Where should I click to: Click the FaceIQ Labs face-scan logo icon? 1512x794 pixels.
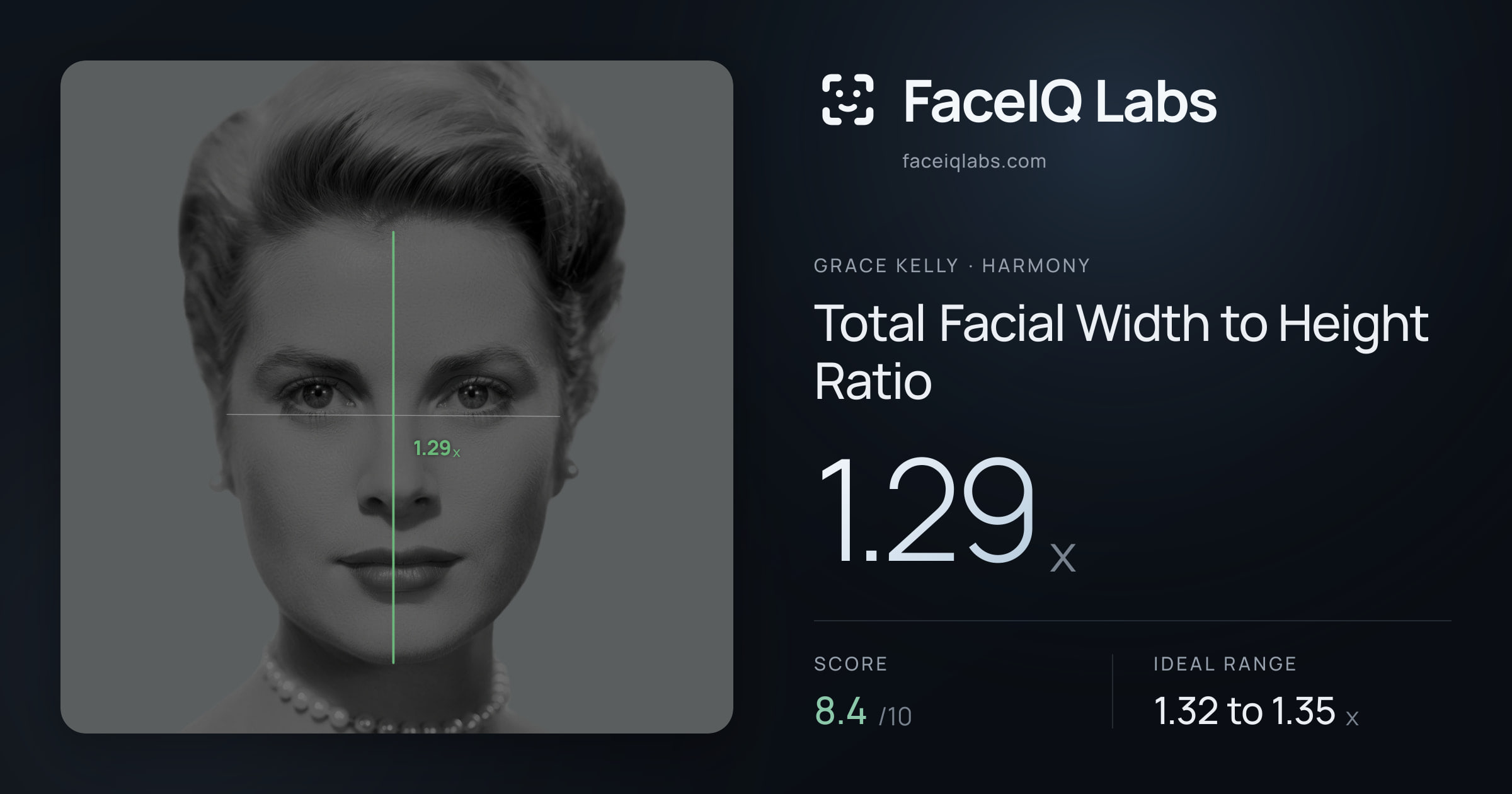(847, 100)
